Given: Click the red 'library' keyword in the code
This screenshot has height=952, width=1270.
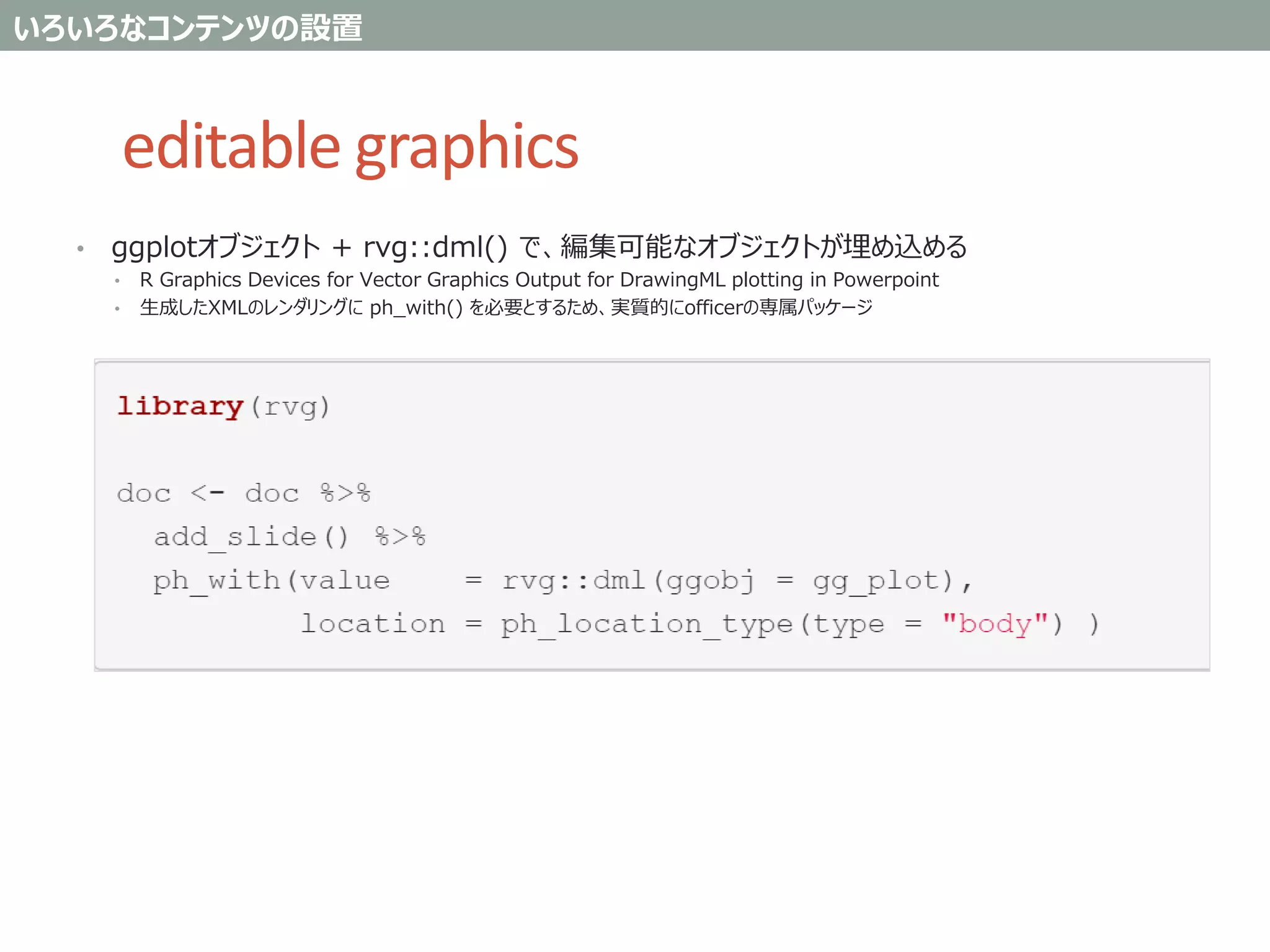Looking at the screenshot, I should pos(180,407).
